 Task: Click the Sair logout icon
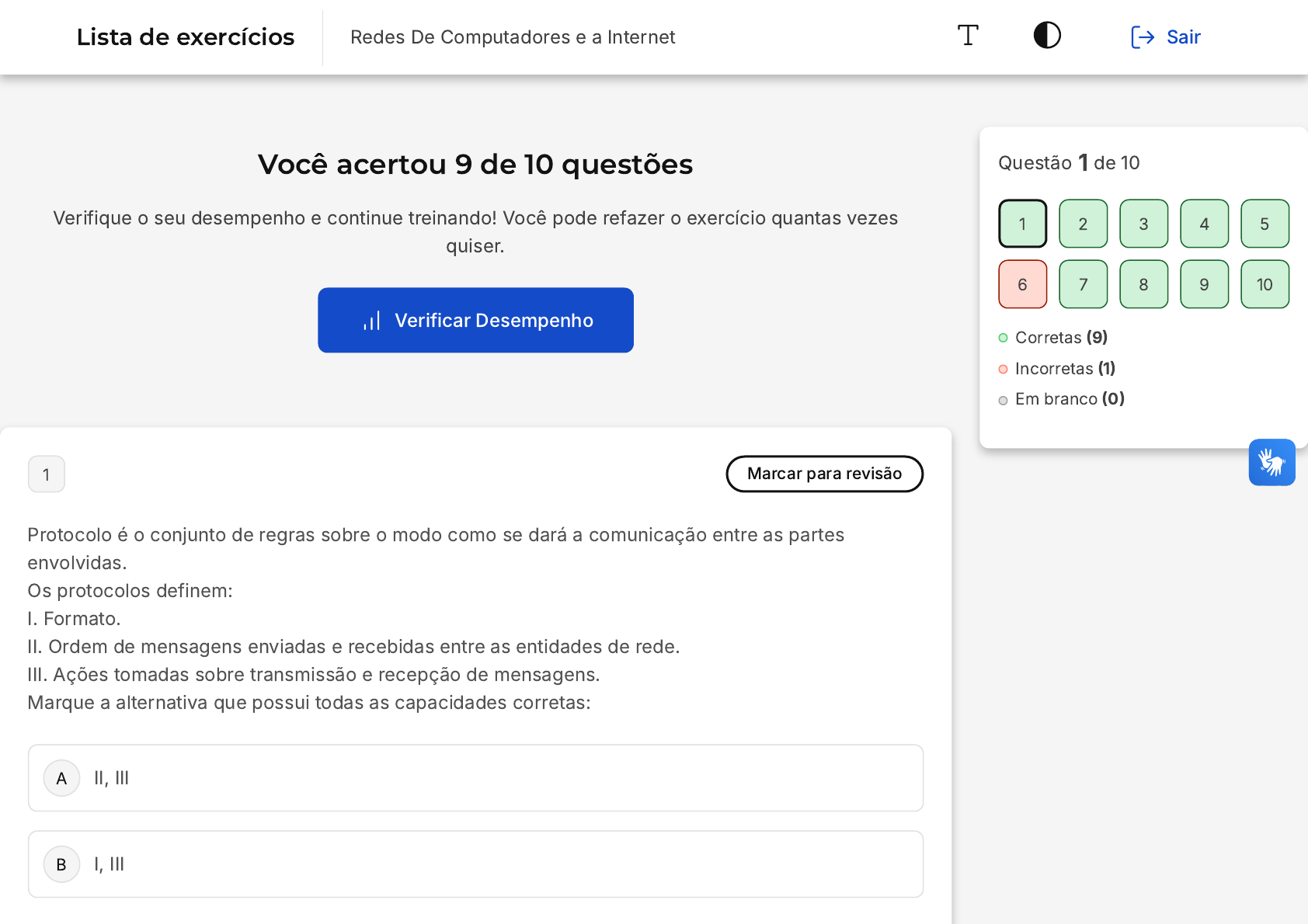[1142, 37]
